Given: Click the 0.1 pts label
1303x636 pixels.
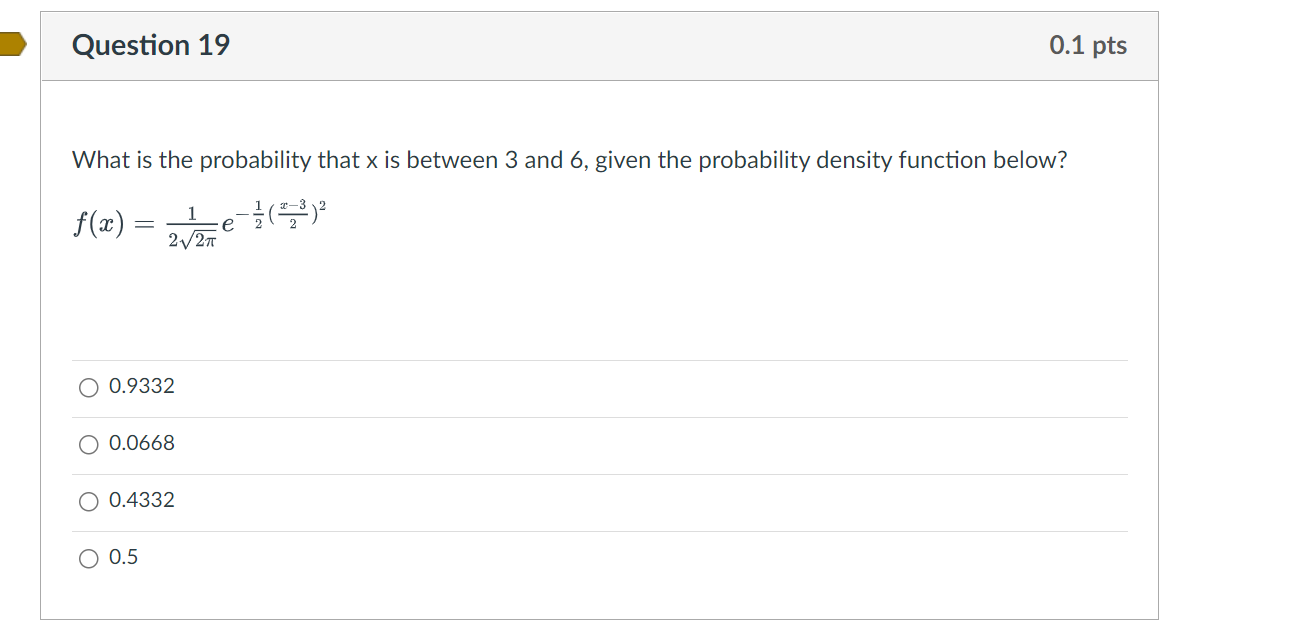Looking at the screenshot, I should 1088,44.
